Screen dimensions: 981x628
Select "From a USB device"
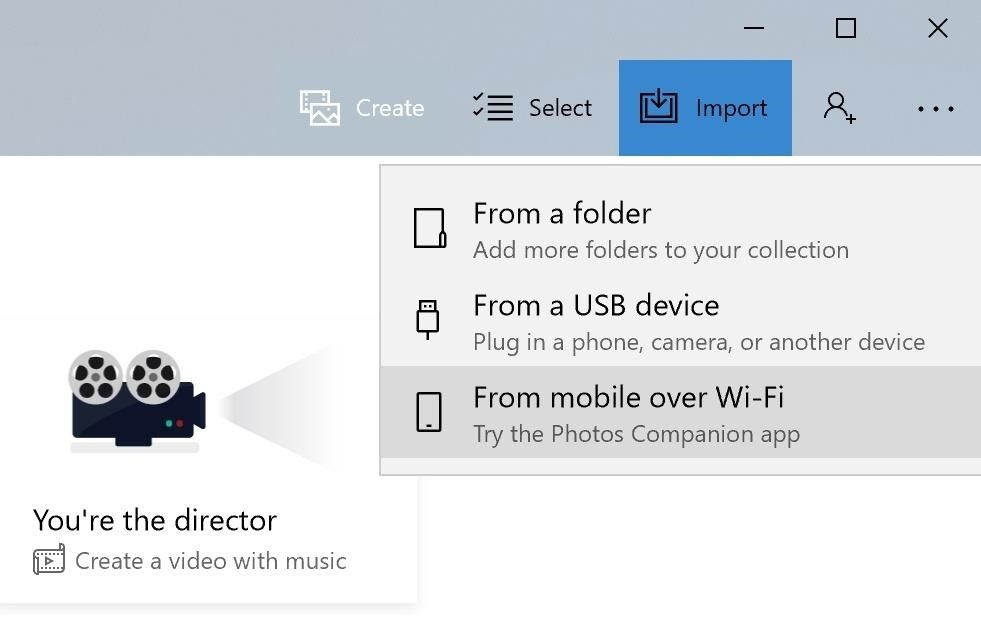click(596, 306)
